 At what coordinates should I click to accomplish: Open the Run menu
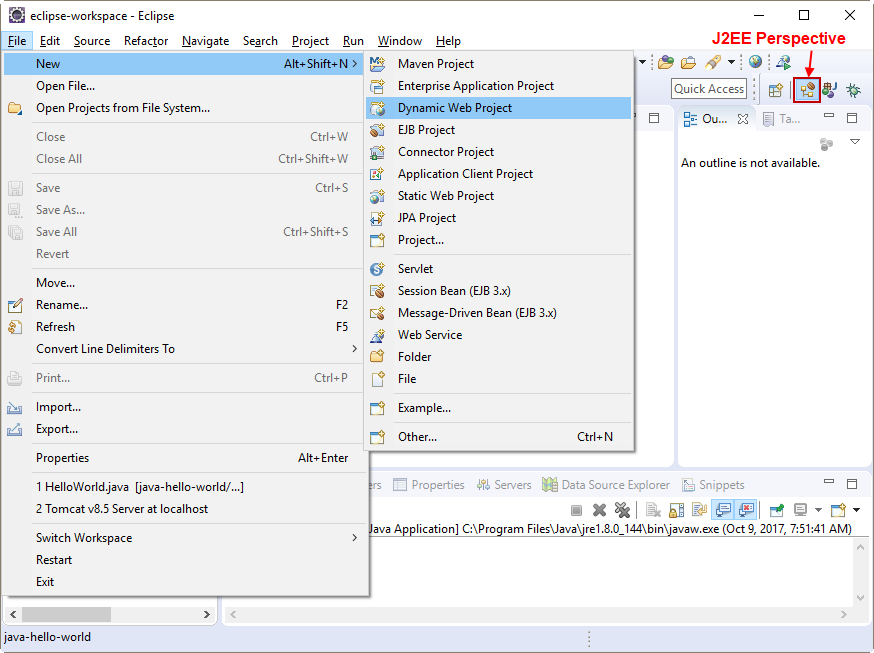coord(353,41)
